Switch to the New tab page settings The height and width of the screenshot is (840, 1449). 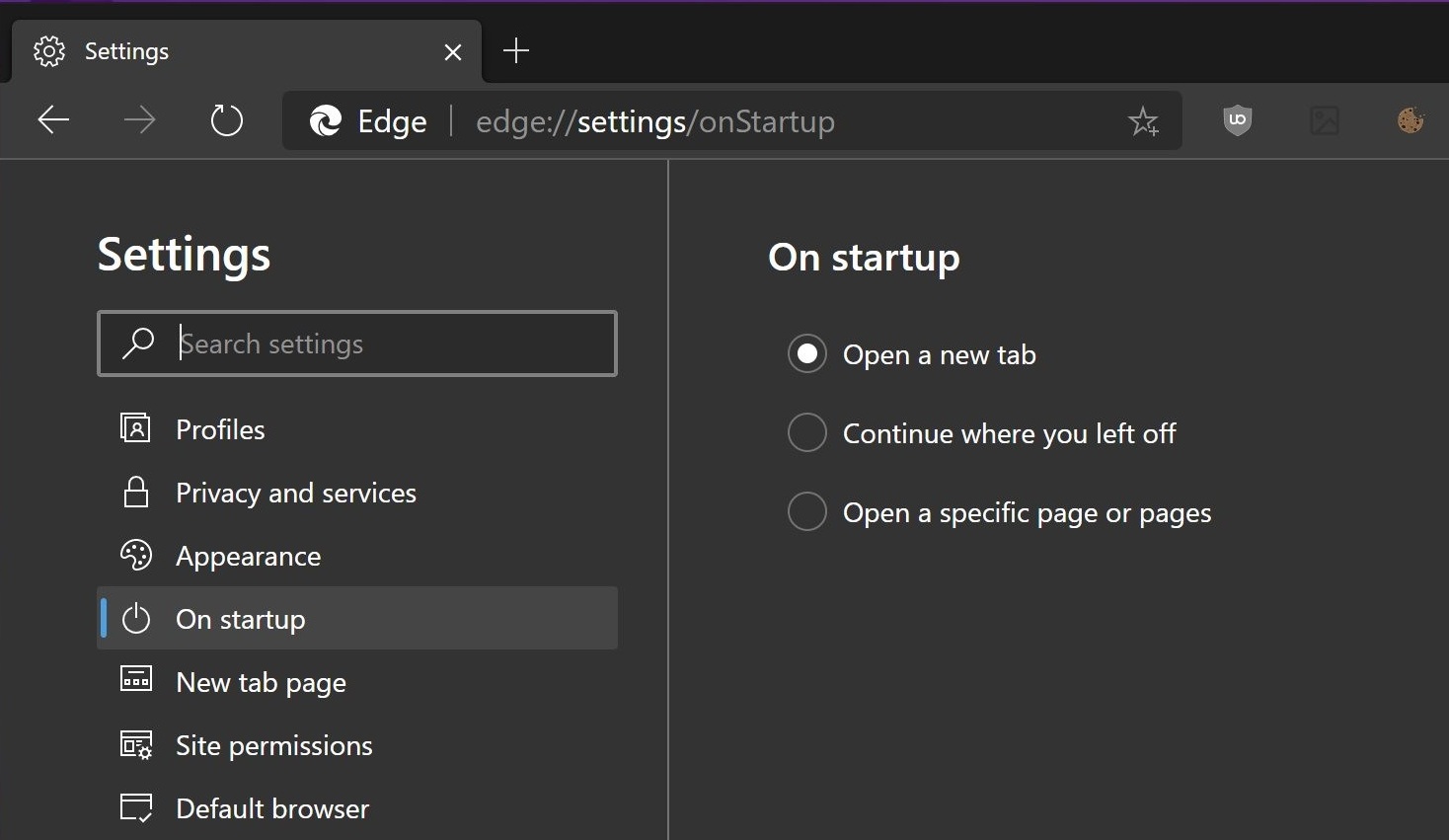[x=261, y=682]
